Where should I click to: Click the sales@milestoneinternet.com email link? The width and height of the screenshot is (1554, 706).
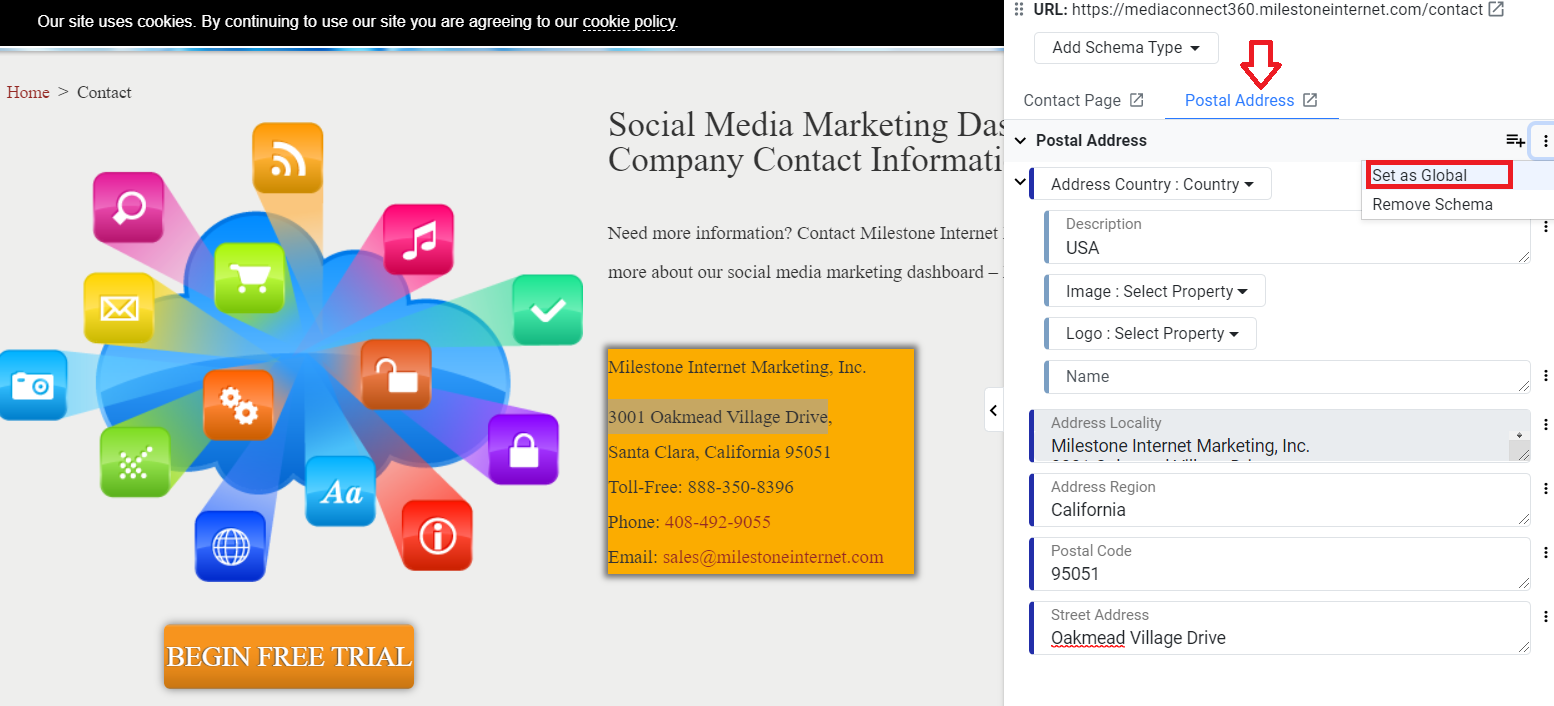[x=773, y=557]
